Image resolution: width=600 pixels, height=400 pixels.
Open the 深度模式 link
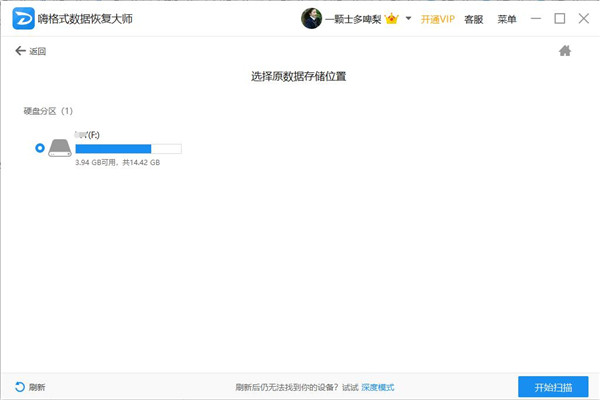click(378, 387)
